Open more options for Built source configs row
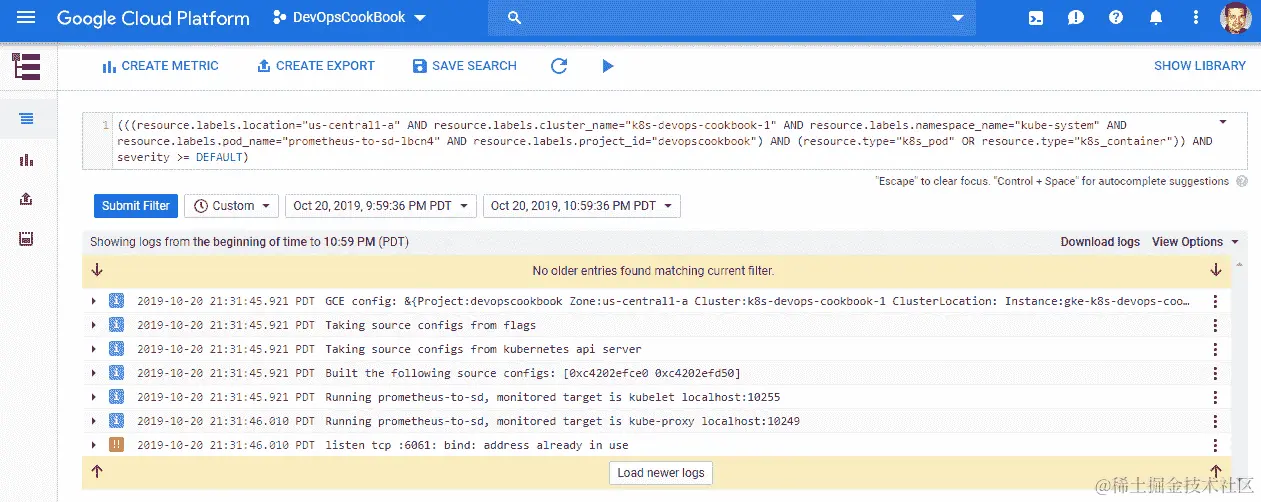The image size is (1261, 502). click(x=1215, y=373)
